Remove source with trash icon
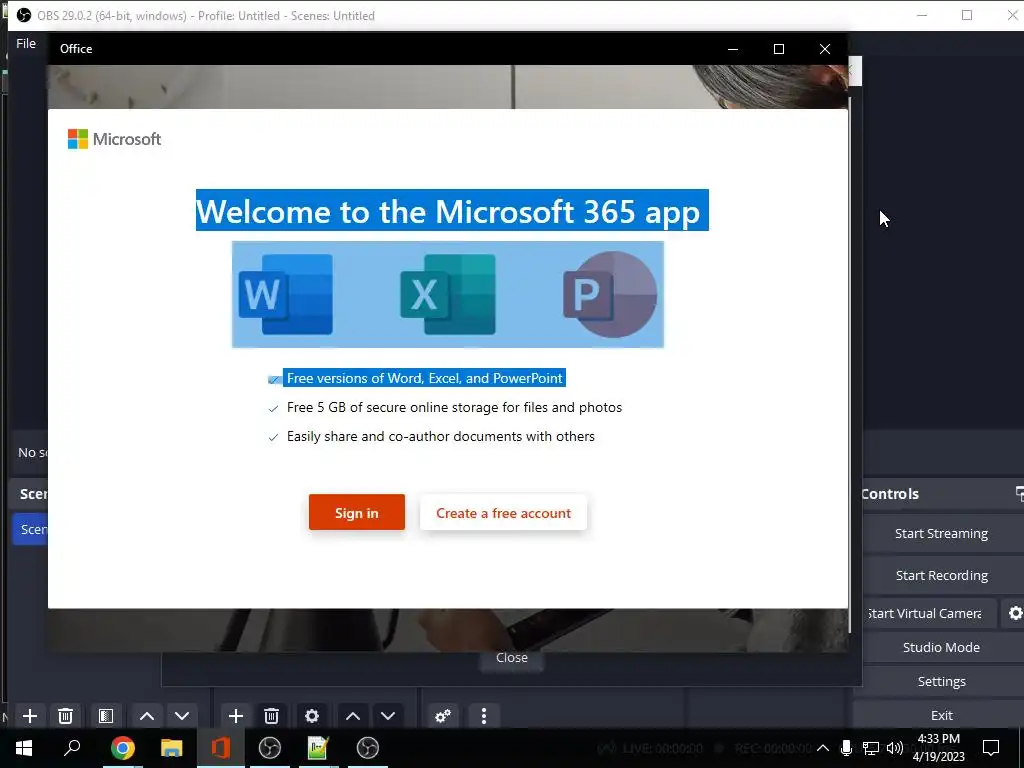1024x768 pixels. click(272, 716)
